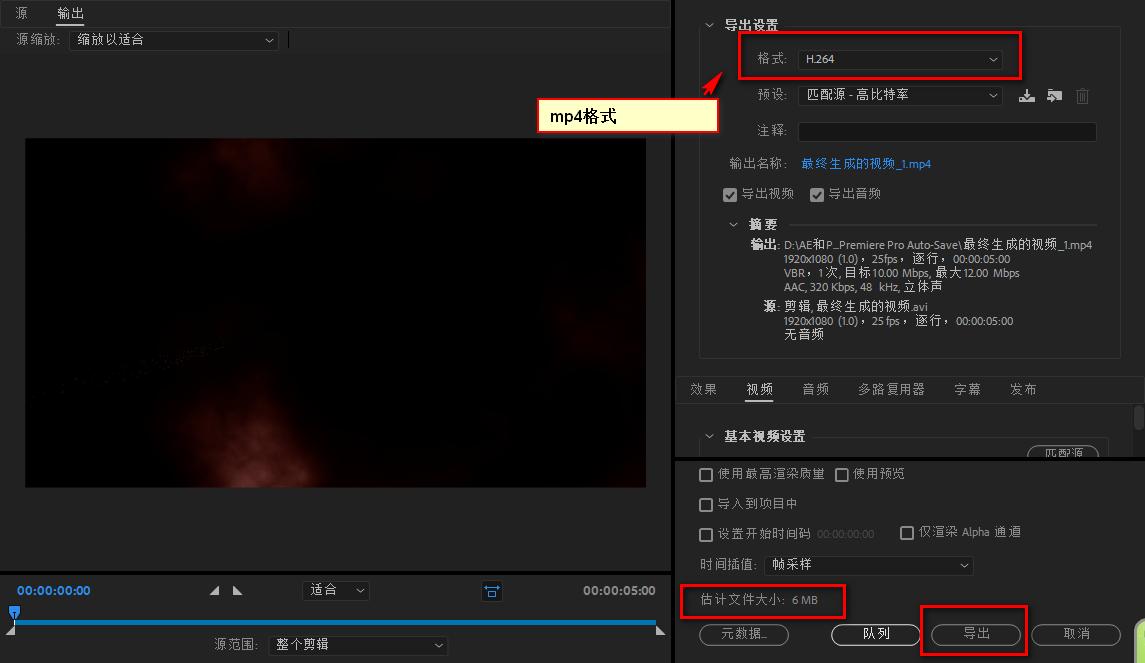Select the 源 tab at top left
The image size is (1145, 663).
click(22, 14)
